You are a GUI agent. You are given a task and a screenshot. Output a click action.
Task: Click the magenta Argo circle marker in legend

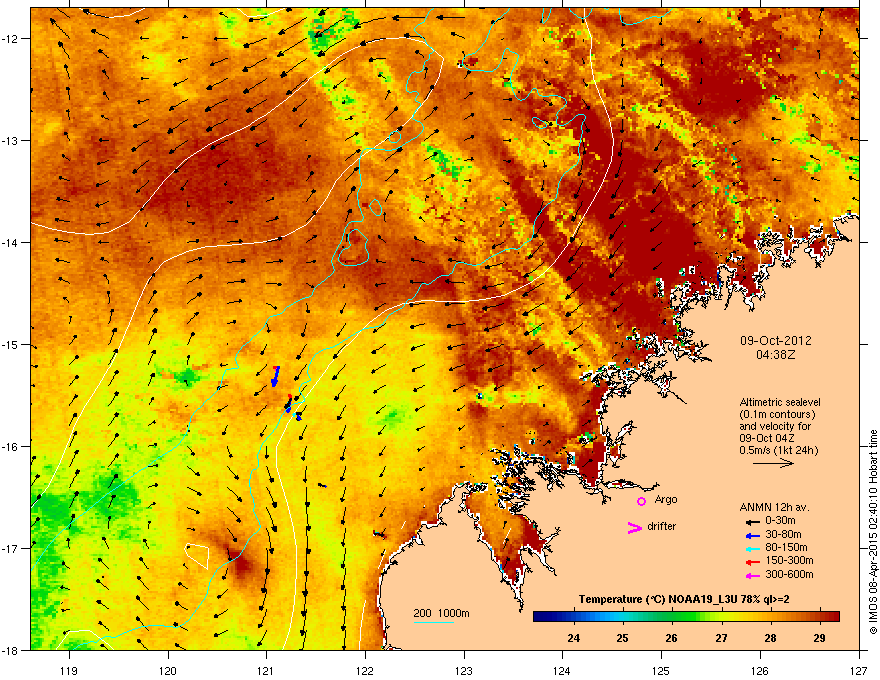point(641,501)
